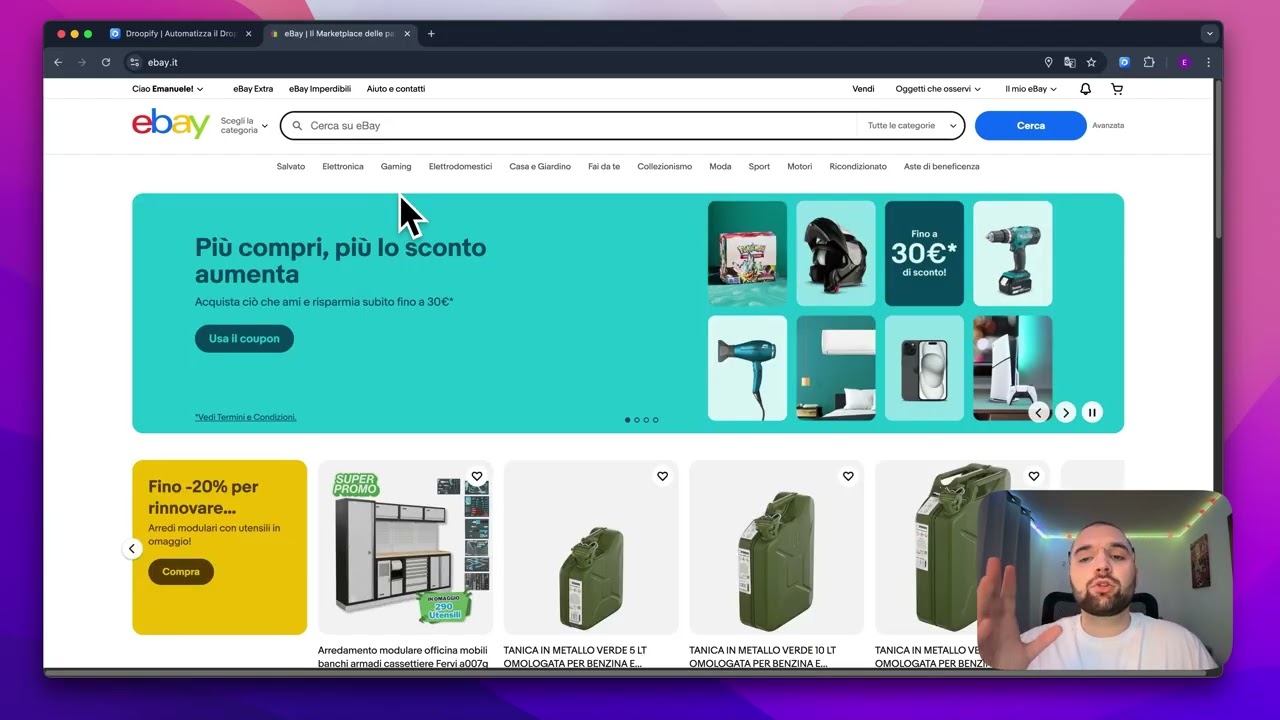Open Chrome three-dot menu
The height and width of the screenshot is (720, 1280).
pos(1208,62)
